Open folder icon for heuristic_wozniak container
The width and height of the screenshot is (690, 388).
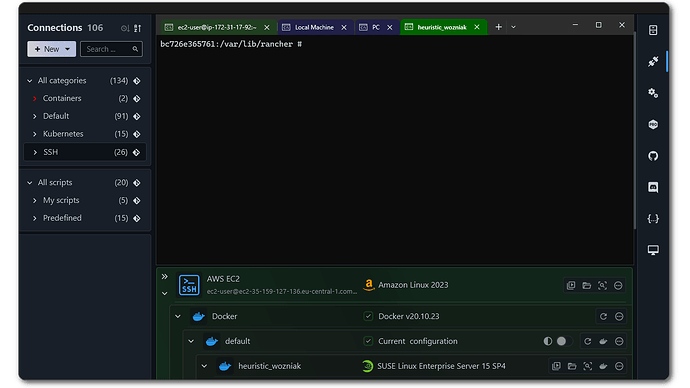pos(572,366)
